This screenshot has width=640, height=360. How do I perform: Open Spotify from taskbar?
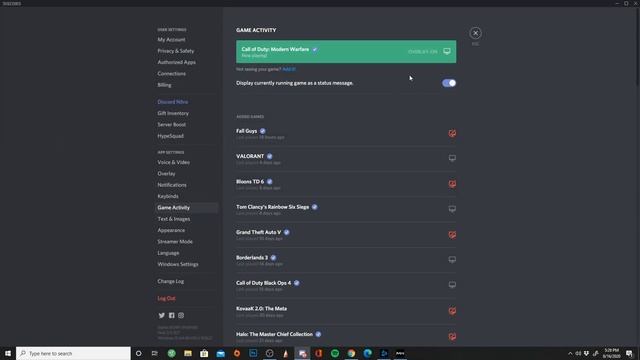(335, 353)
